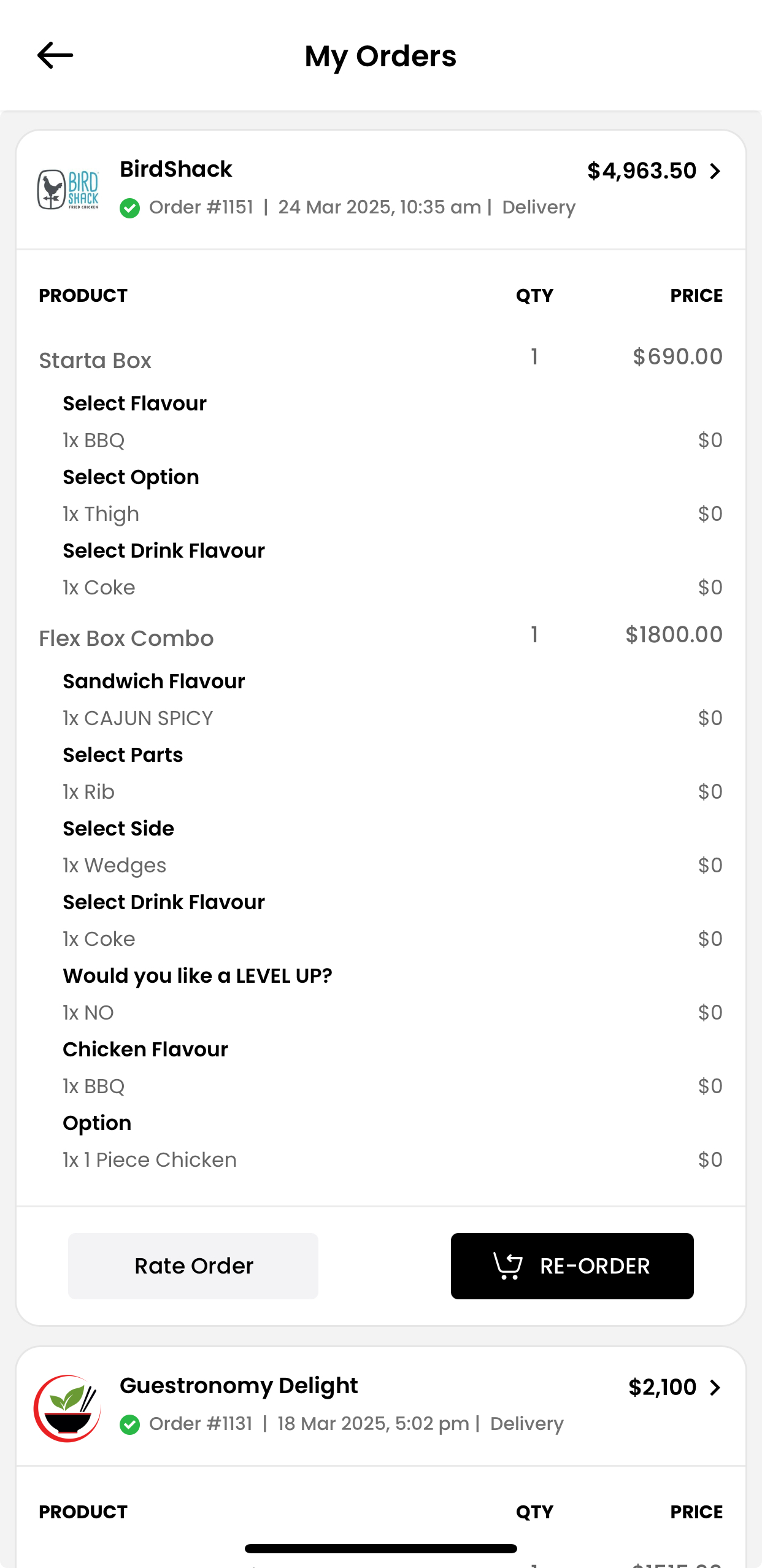Tap the $2,100 order total
762x1568 pixels.
662,1388
